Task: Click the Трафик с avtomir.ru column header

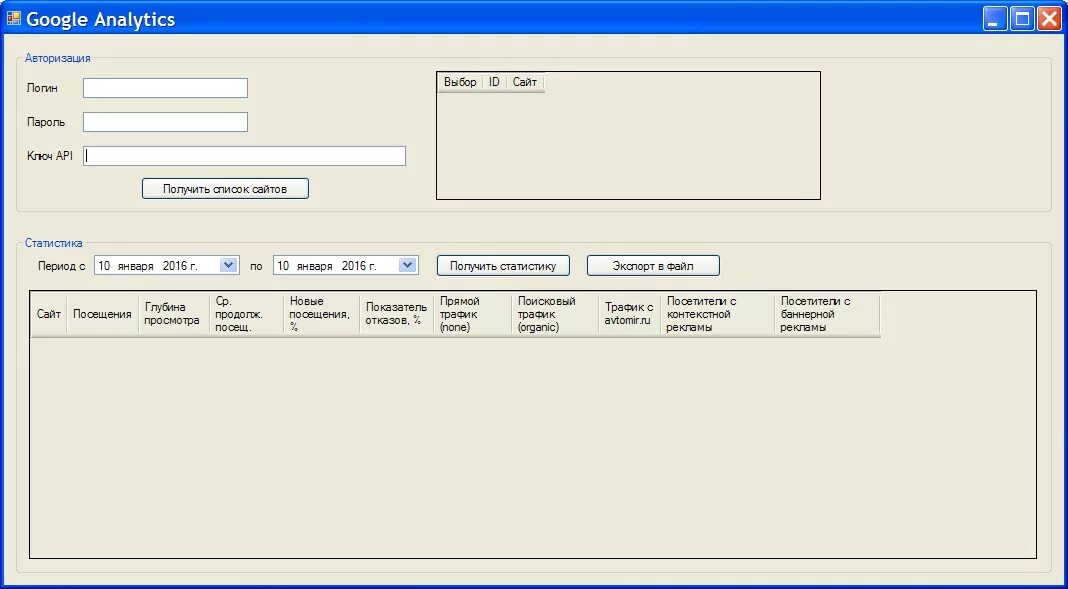Action: (x=629, y=314)
